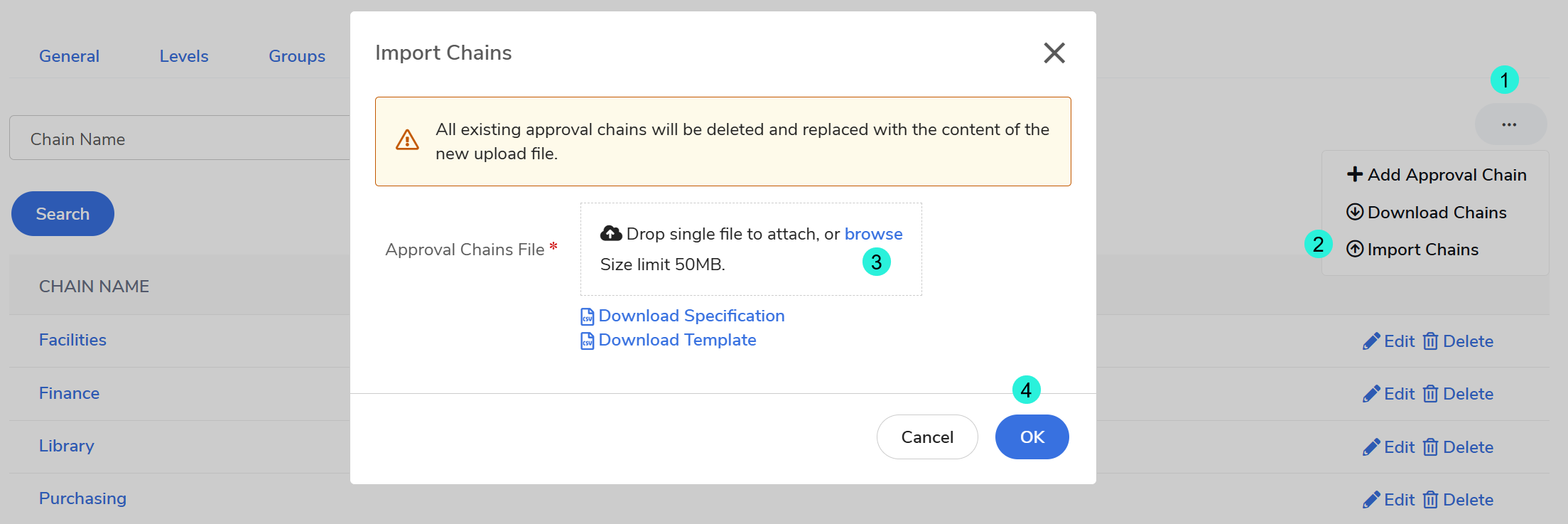Screen dimensions: 1568x524
Task: Select Add Approval Chain from menu
Action: click(1437, 175)
